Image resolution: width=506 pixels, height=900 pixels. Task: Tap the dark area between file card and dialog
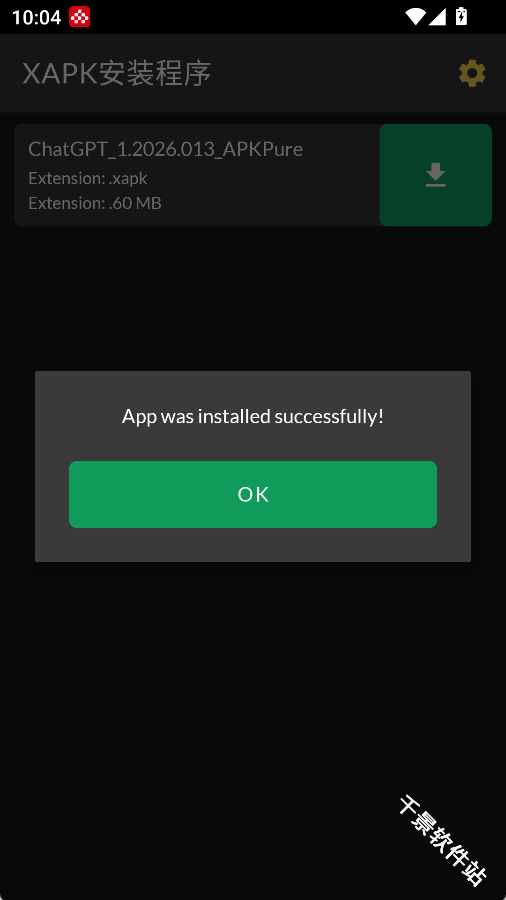click(x=253, y=298)
